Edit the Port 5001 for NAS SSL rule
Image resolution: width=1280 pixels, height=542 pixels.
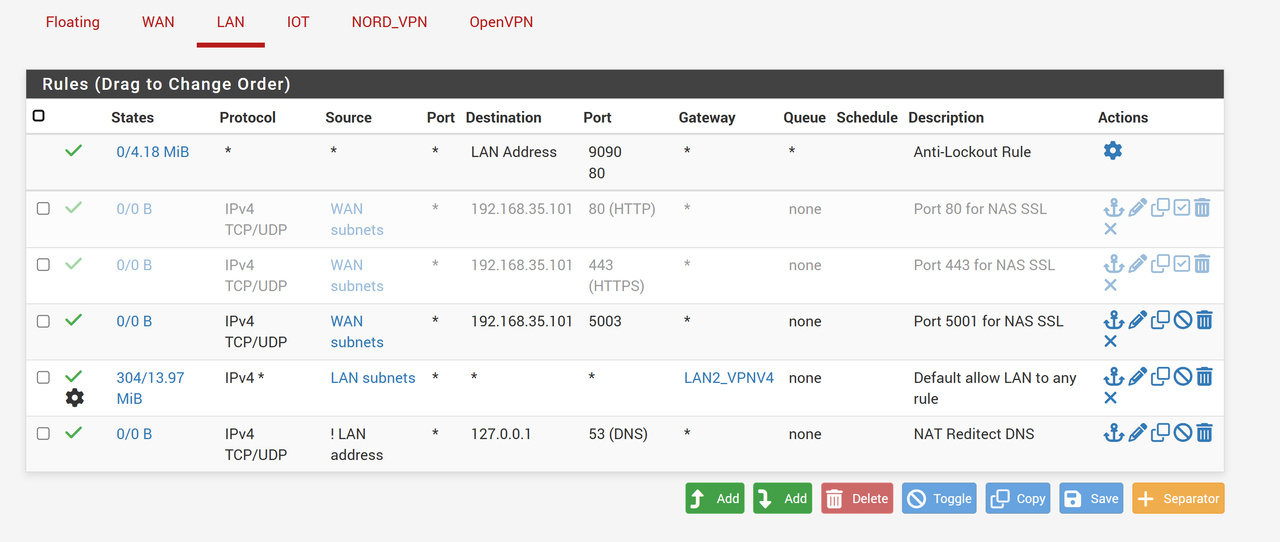[1137, 320]
